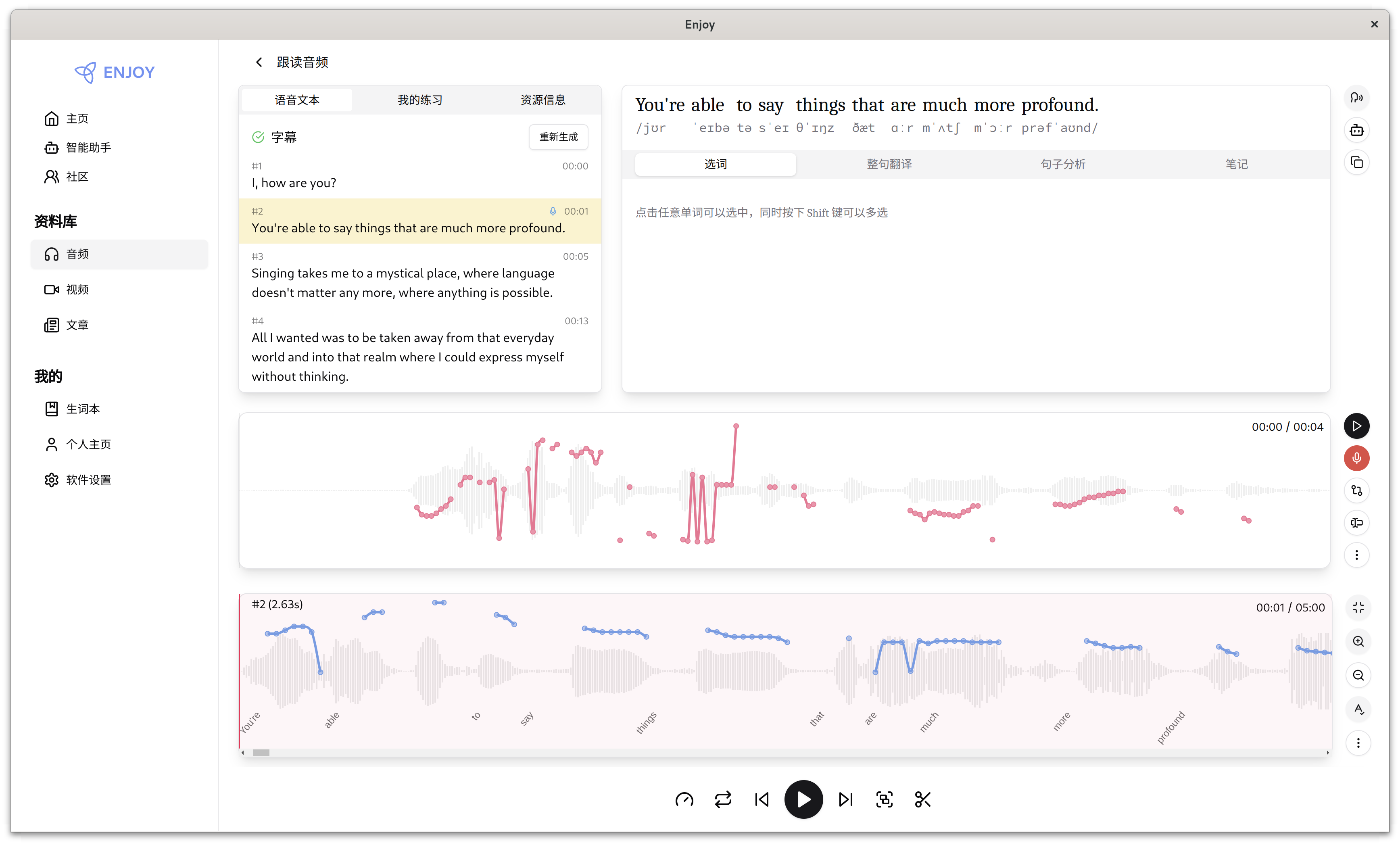Open the recording panel more options menu
Viewport: 1400px width, 845px height.
pyautogui.click(x=1356, y=555)
